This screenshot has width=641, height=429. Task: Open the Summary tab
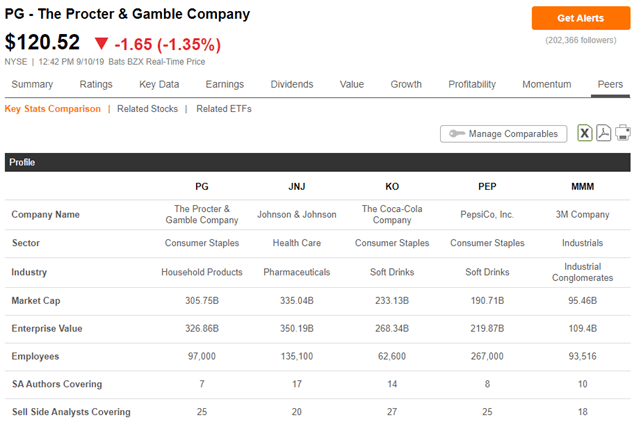pyautogui.click(x=32, y=85)
